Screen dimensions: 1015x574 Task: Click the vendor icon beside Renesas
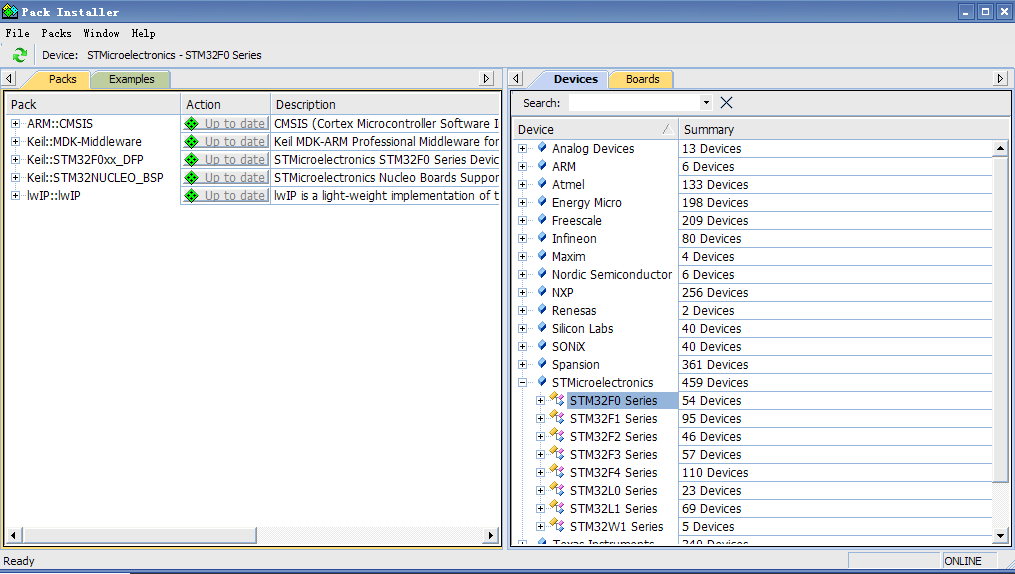point(542,310)
